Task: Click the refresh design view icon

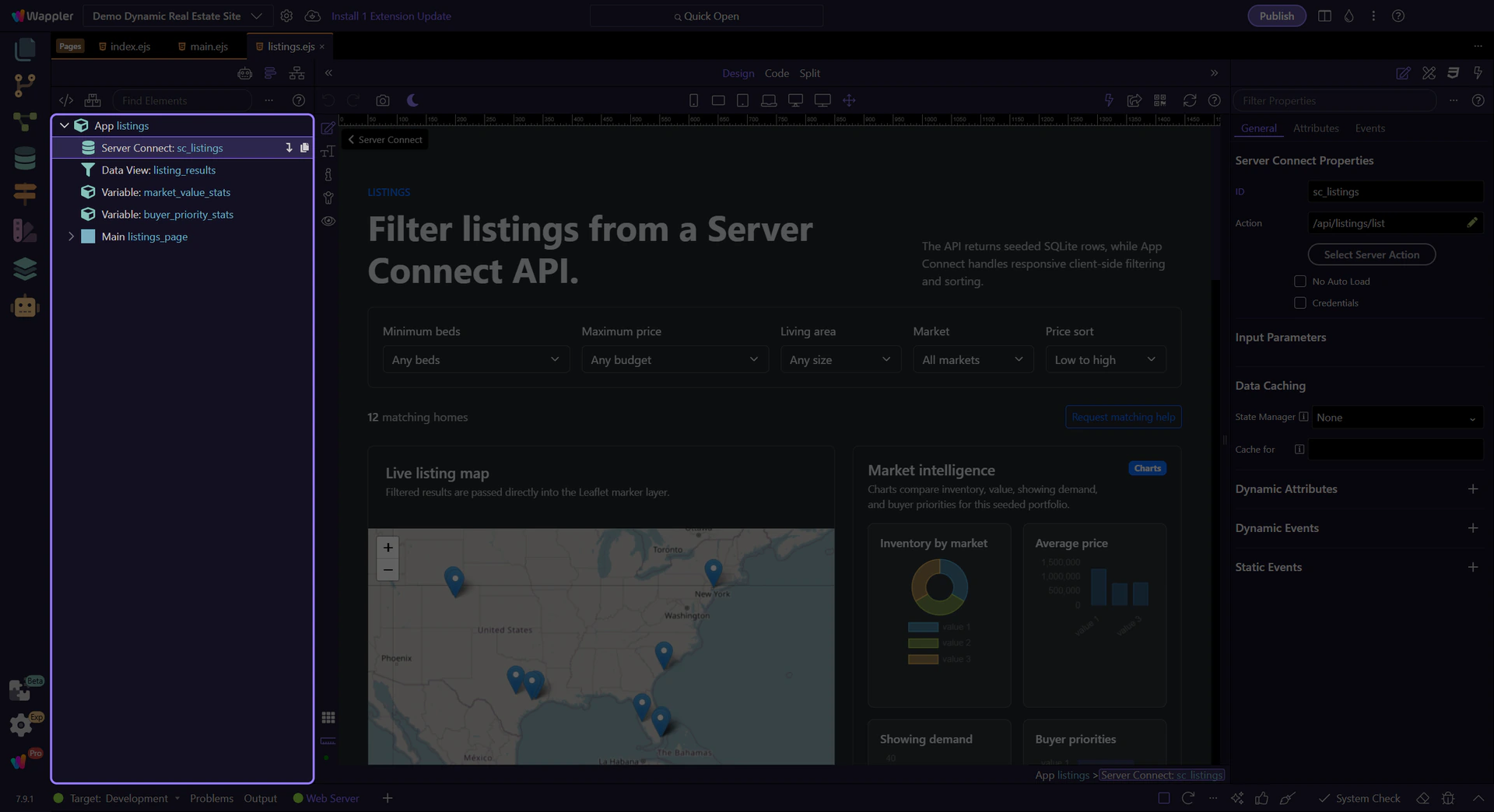Action: 1189,100
